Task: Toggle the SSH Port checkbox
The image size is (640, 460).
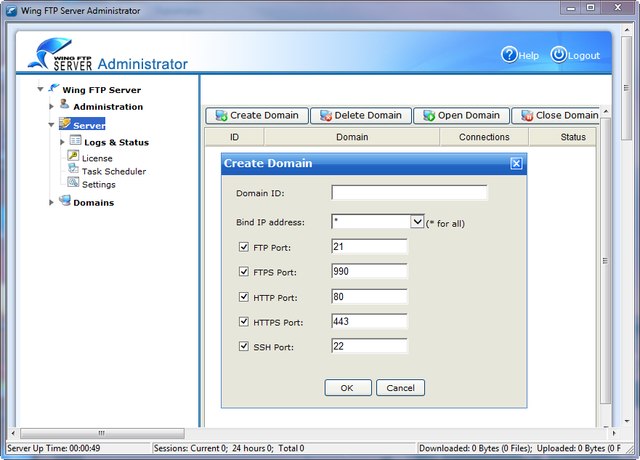Action: pos(244,347)
